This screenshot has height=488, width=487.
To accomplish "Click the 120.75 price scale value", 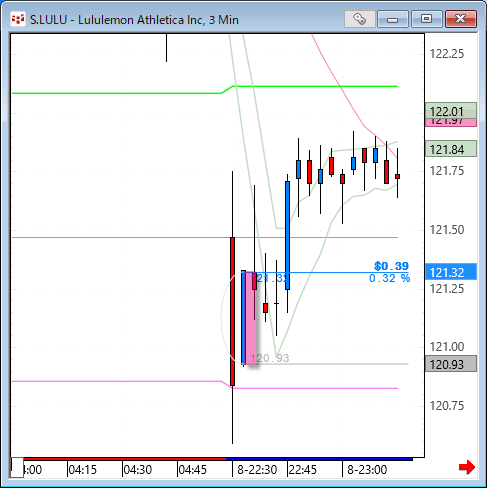I will click(x=447, y=406).
